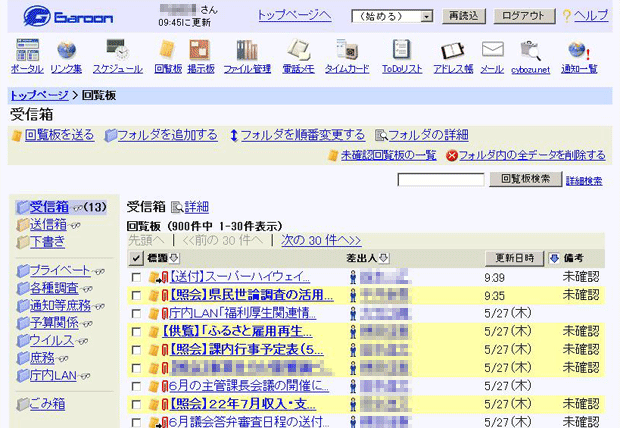Open the 各種調査 folder

[x=54, y=288]
